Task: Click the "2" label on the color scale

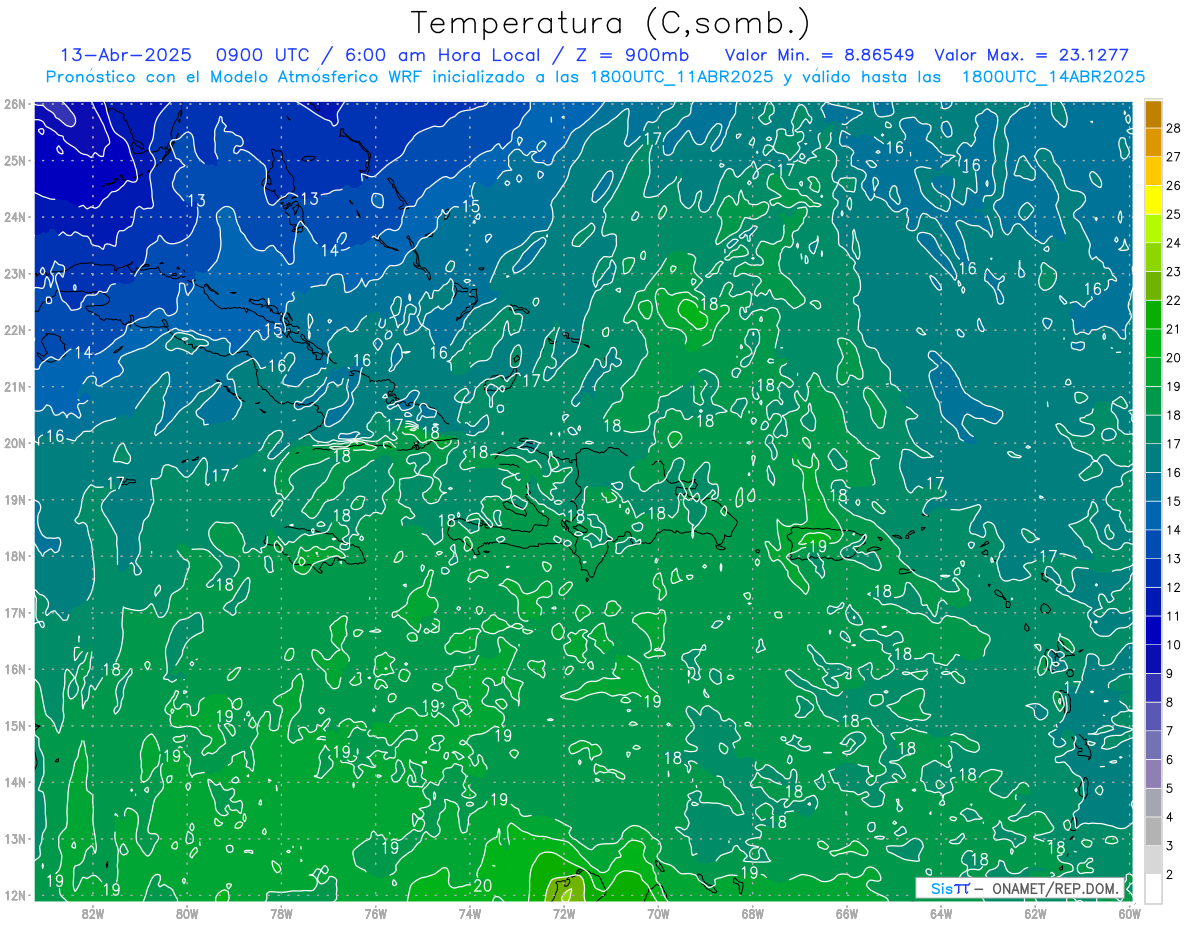Action: pos(1169,874)
